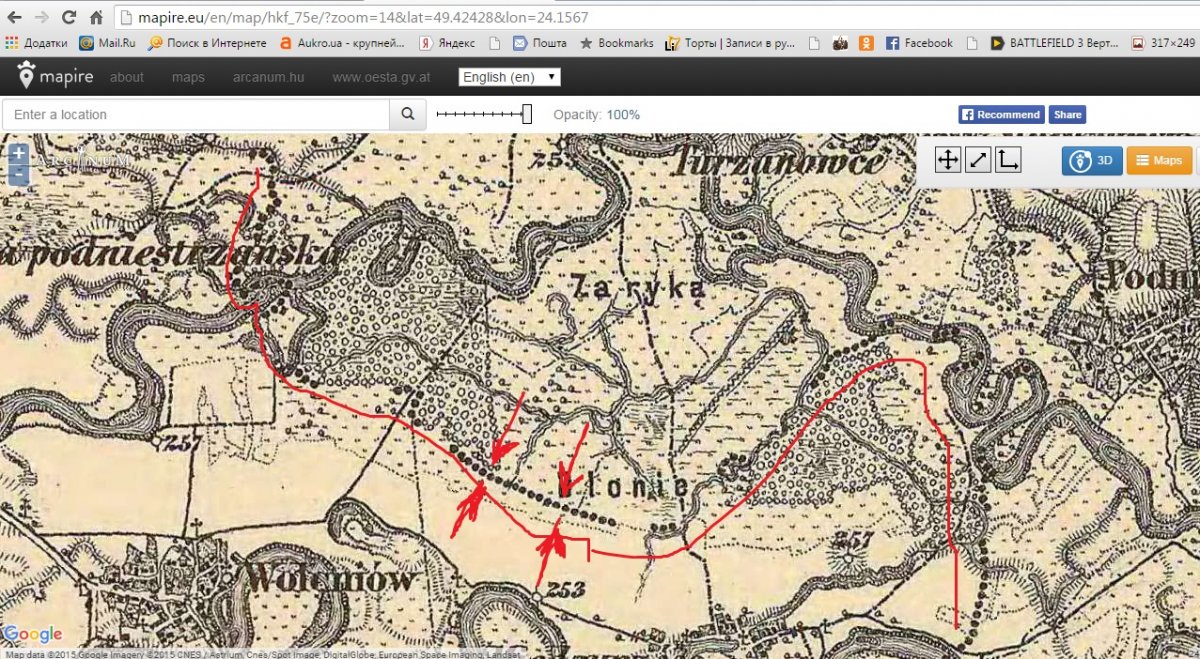The image size is (1200, 659).
Task: Click the Facebook Recommend button
Action: 1002,114
